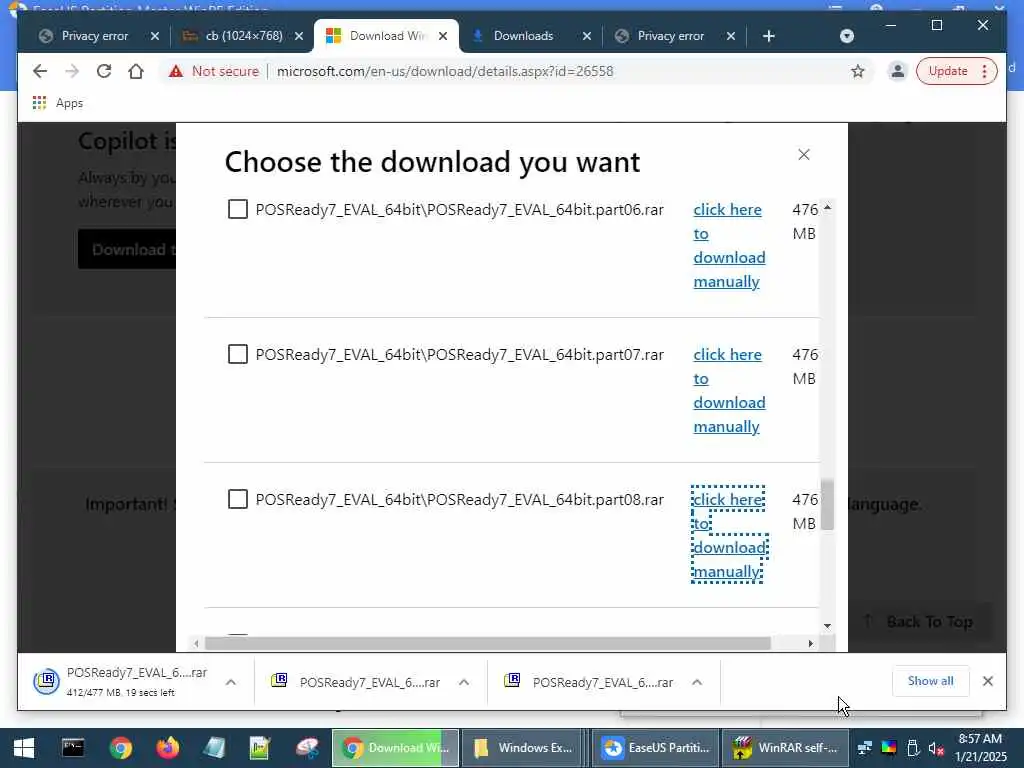1024x768 pixels.
Task: Open the browser home page
Action: tap(136, 71)
